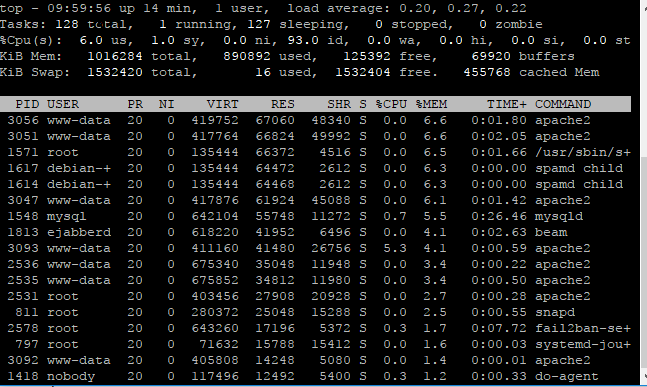Click the %CPU column header
The height and width of the screenshot is (387, 647).
click(x=391, y=104)
